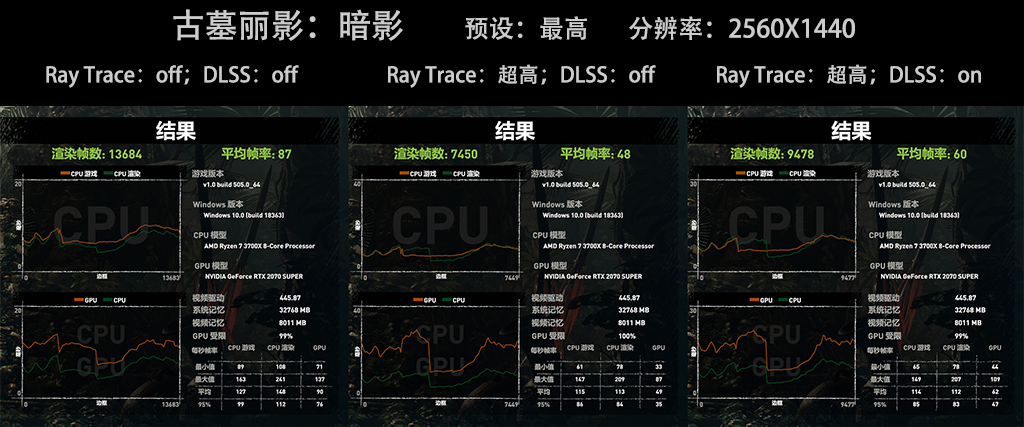The image size is (1024, 427).
Task: Click the 视频记忆 8011 MB value in right panel
Action: [968, 323]
